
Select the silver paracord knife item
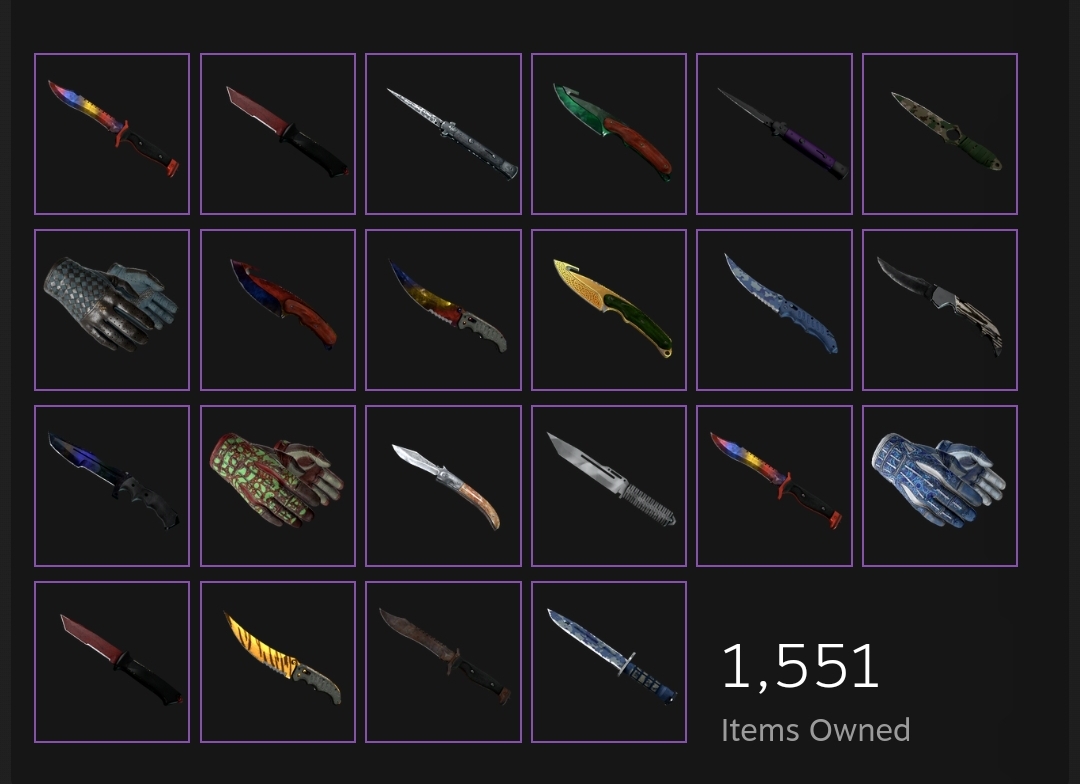pyautogui.click(x=609, y=486)
